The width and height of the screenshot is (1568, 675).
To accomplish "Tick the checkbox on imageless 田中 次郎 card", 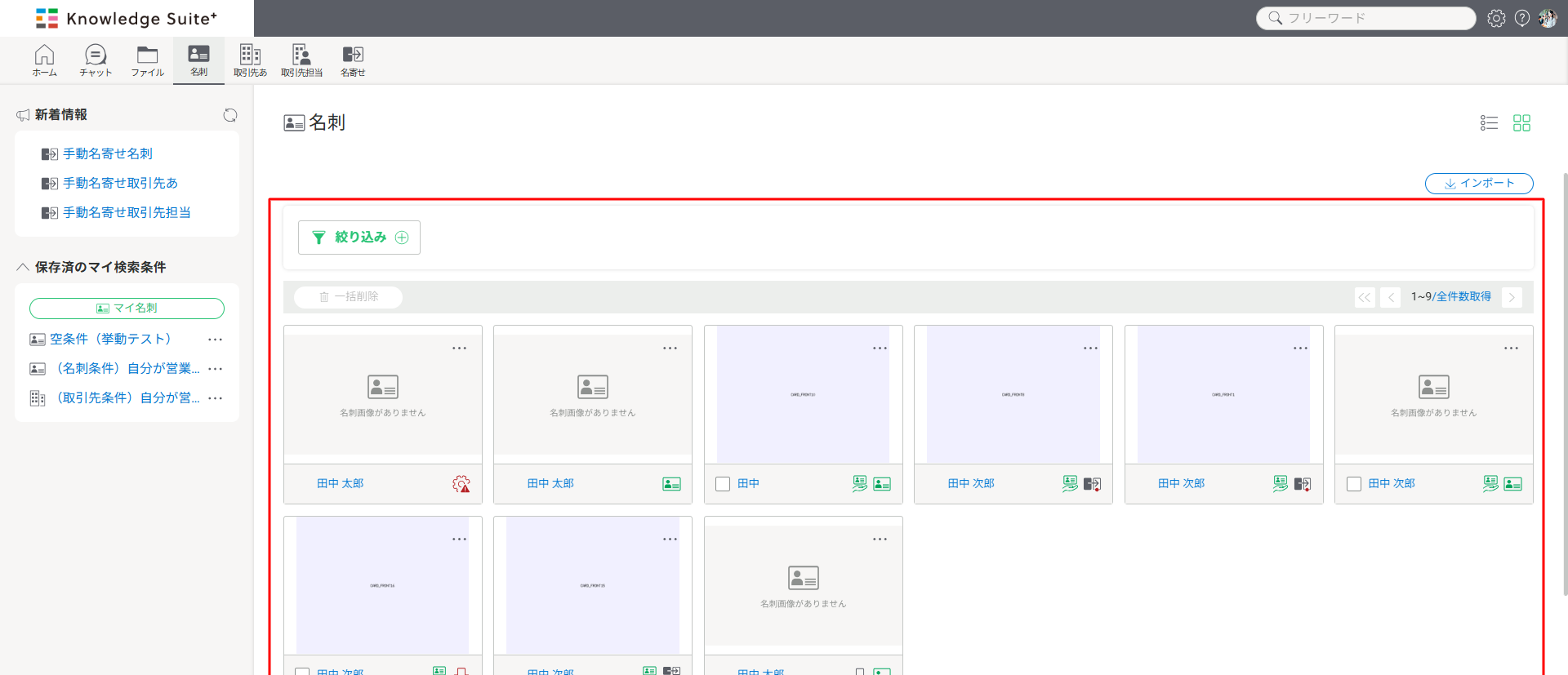I will (x=1354, y=484).
